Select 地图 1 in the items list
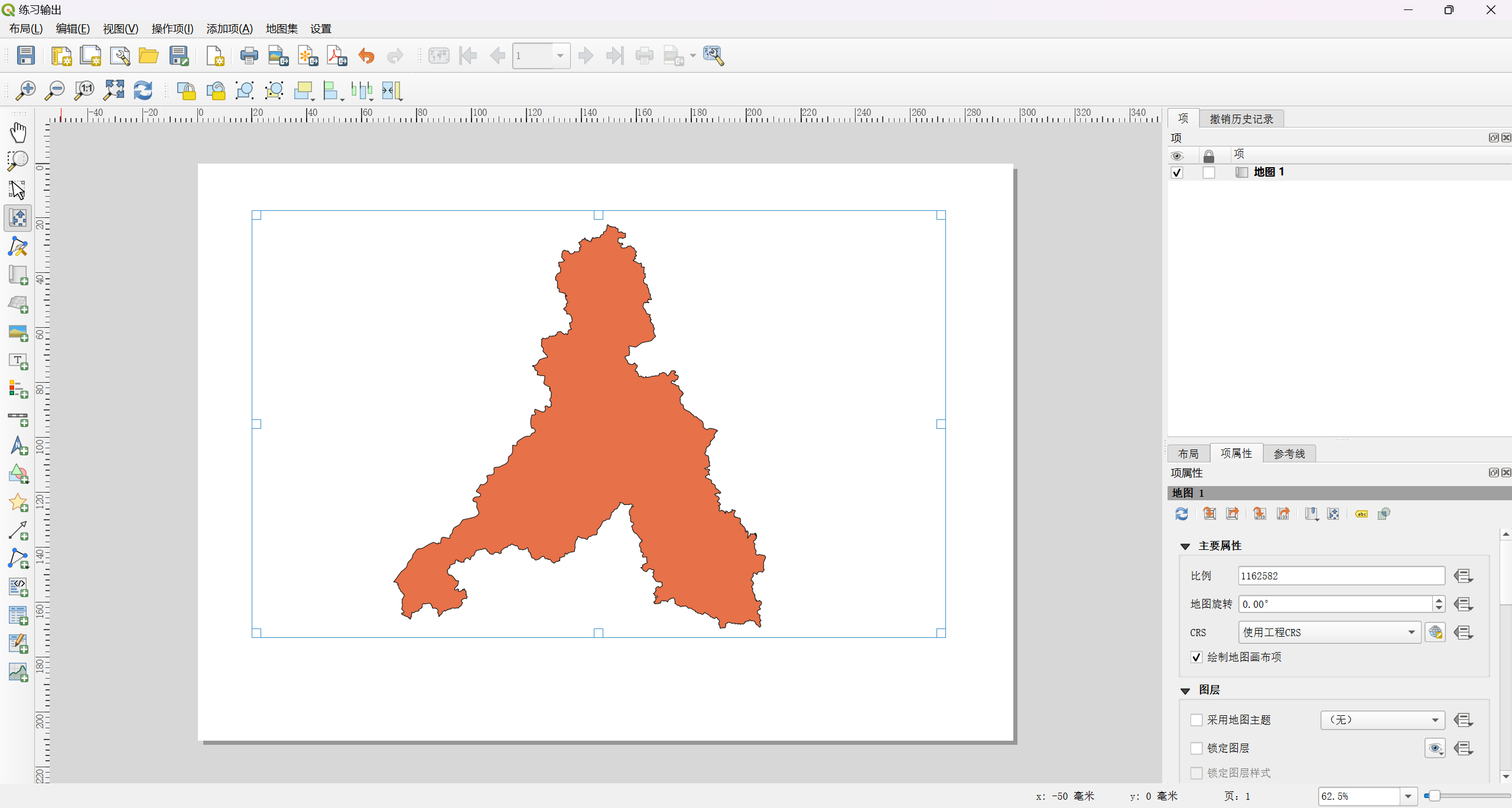The image size is (1512, 808). click(1269, 172)
